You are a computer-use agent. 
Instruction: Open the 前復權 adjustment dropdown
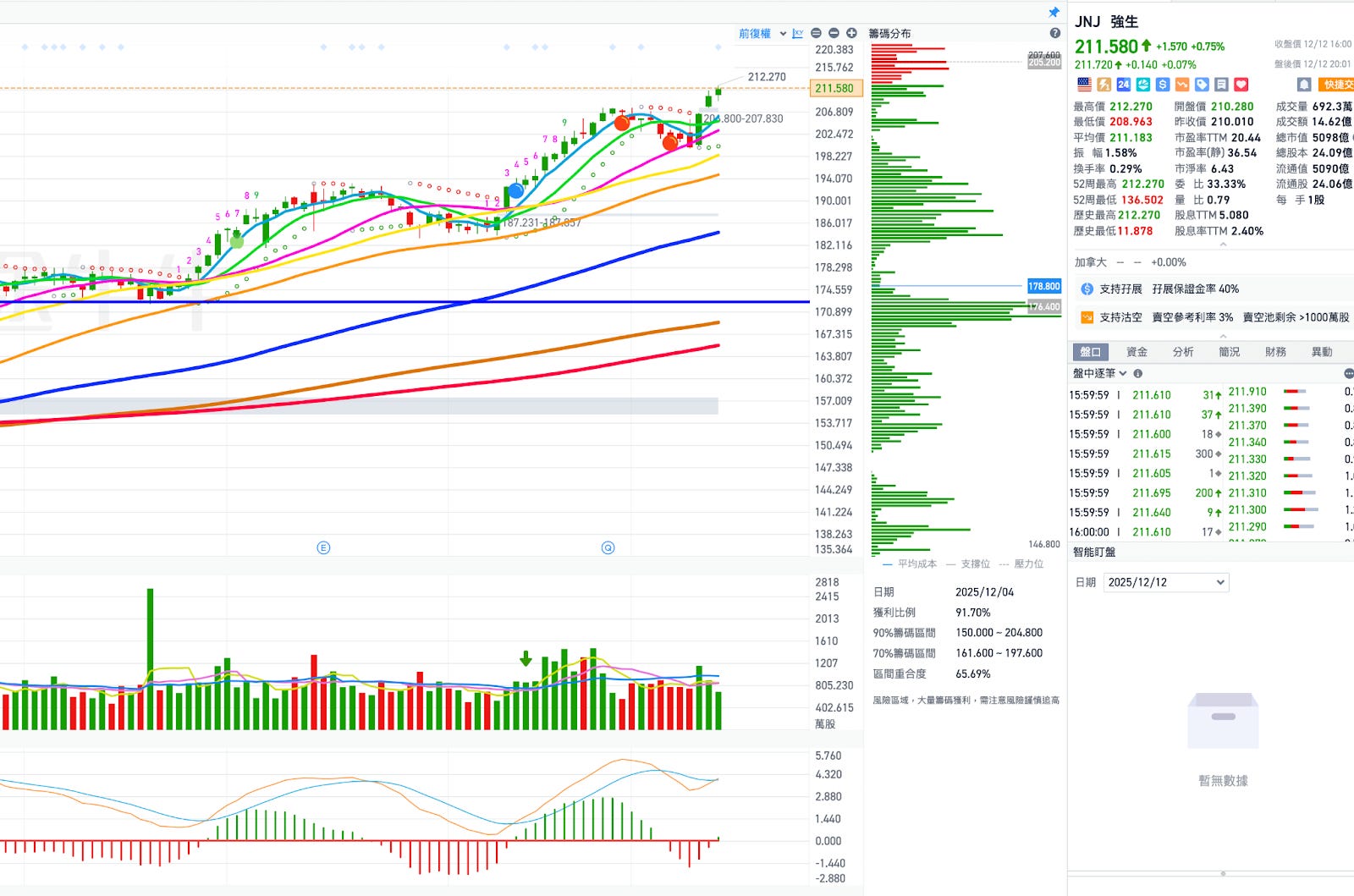pyautogui.click(x=762, y=34)
